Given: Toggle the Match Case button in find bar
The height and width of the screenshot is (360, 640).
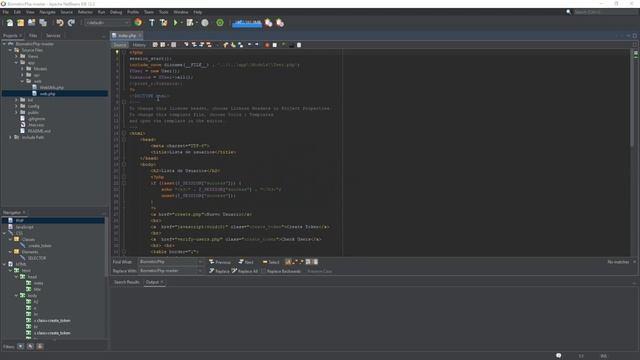Looking at the screenshot, I should click(x=288, y=262).
